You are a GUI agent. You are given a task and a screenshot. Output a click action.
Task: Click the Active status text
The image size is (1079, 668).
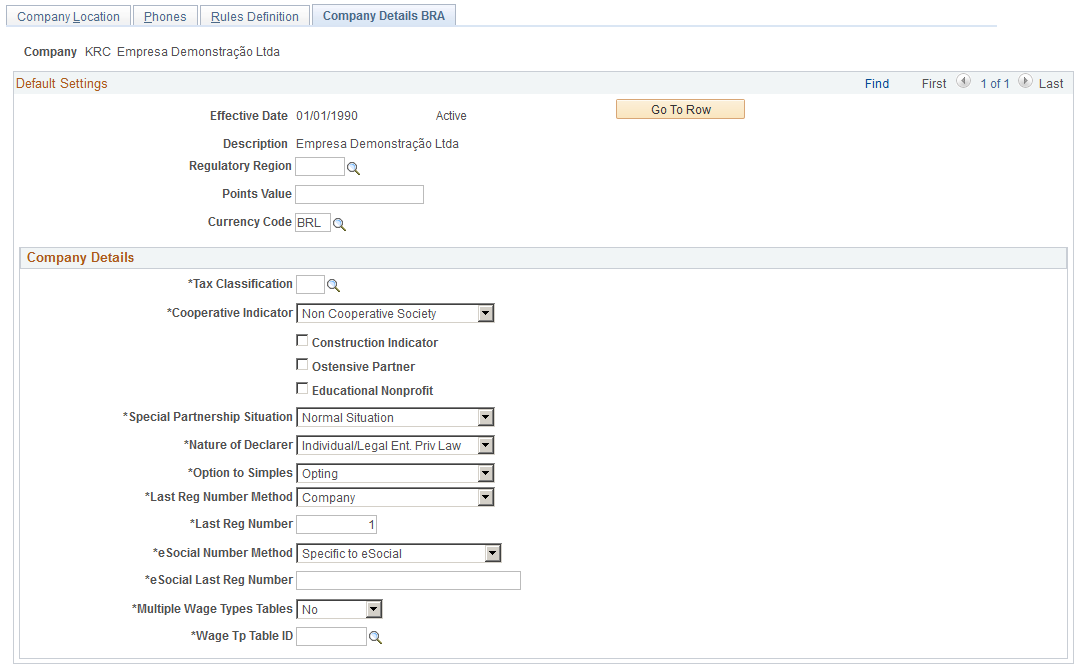(451, 116)
